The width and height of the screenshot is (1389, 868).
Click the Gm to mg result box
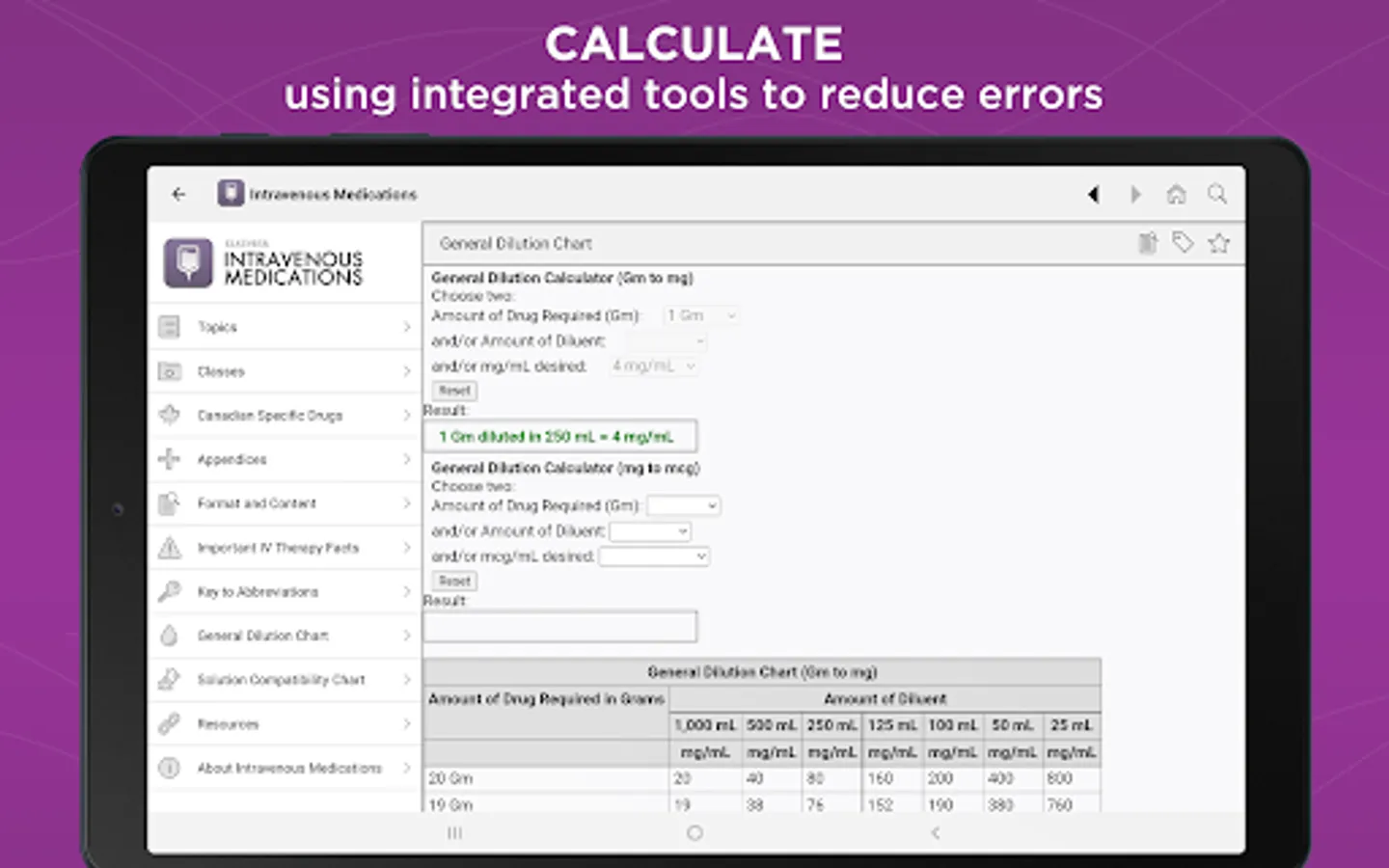pos(560,436)
